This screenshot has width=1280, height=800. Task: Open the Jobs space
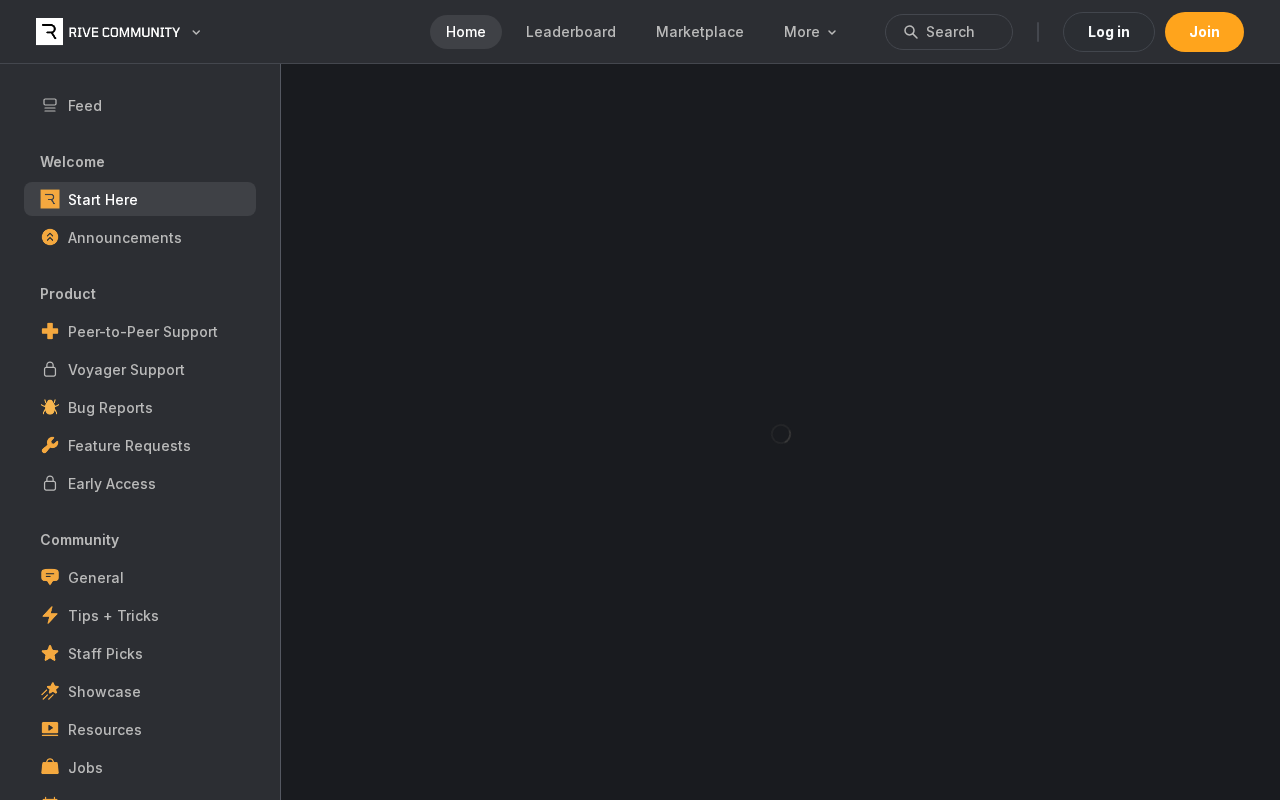[x=140, y=767]
